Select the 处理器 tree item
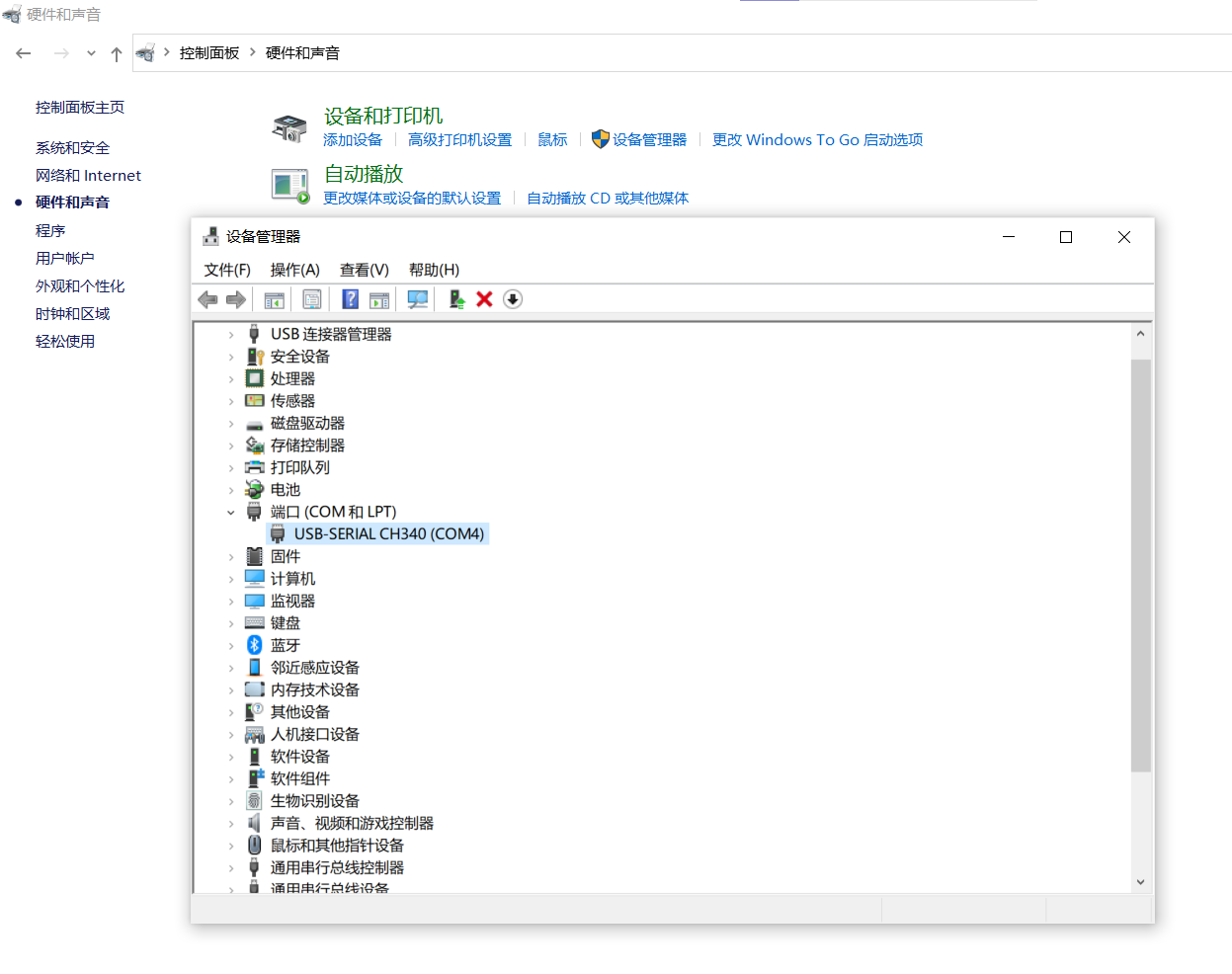Image resolution: width=1232 pixels, height=974 pixels. click(x=292, y=379)
